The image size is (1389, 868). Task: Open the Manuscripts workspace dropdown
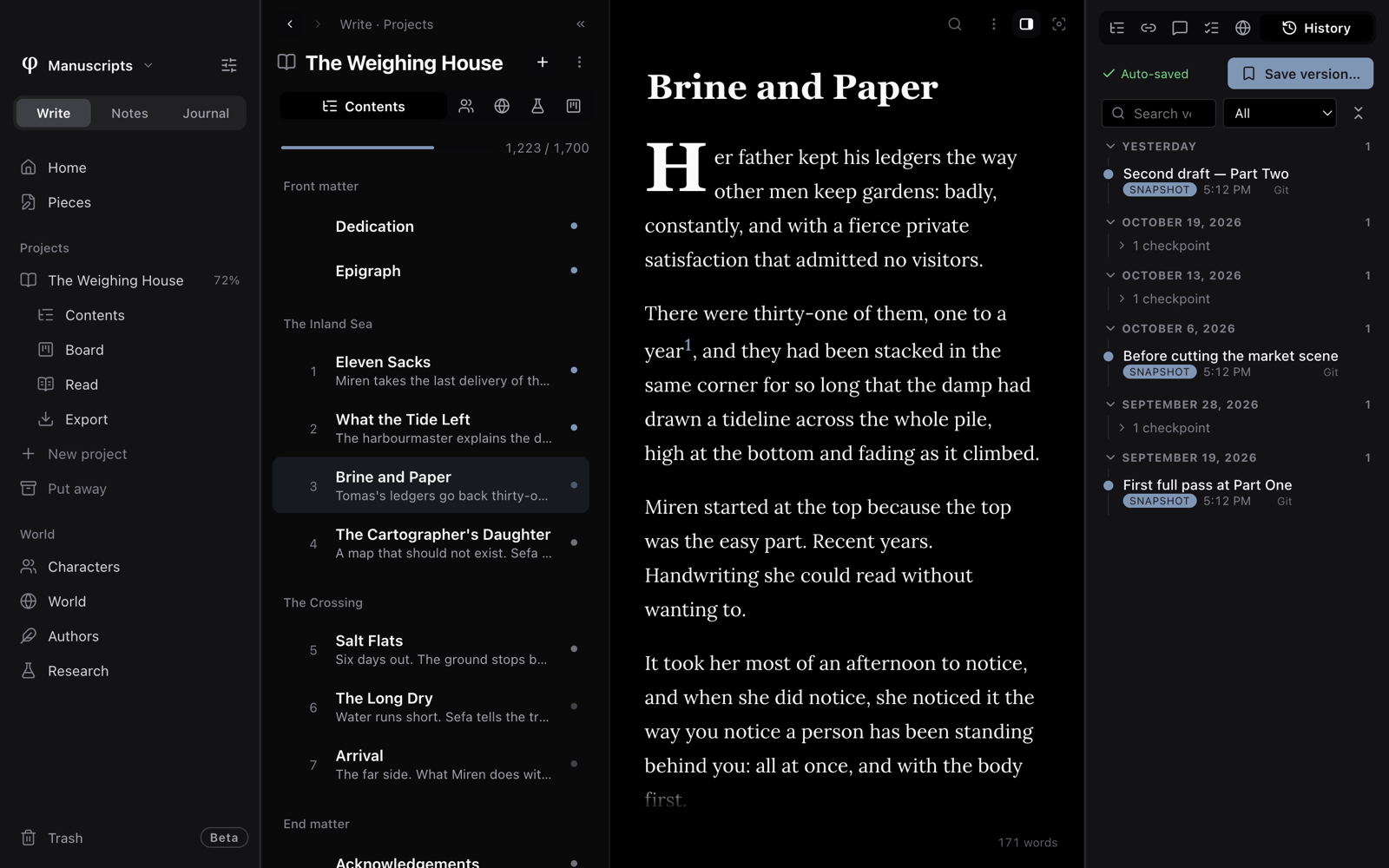89,65
